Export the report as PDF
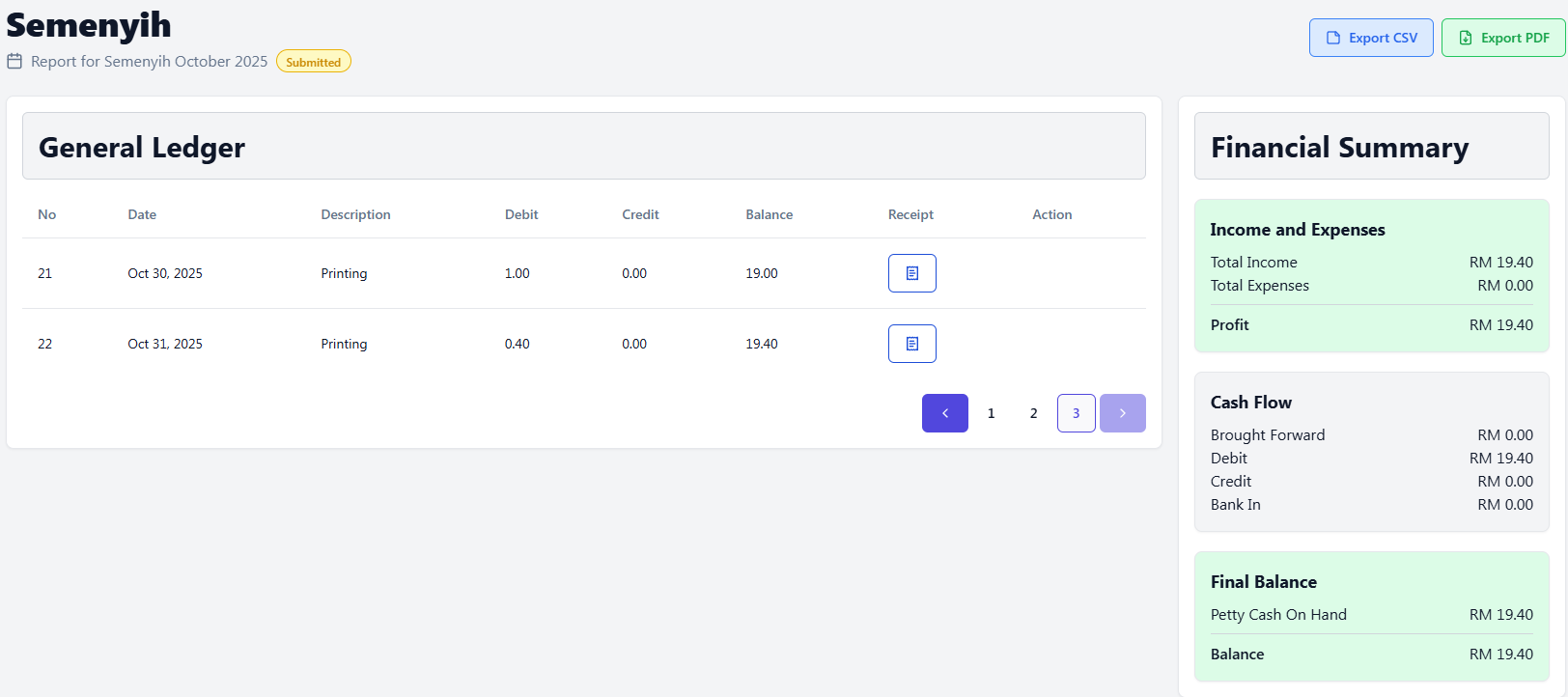1568x697 pixels. [x=1502, y=38]
